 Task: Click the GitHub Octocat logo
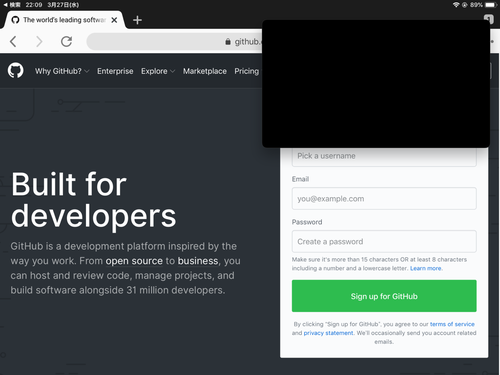16,71
